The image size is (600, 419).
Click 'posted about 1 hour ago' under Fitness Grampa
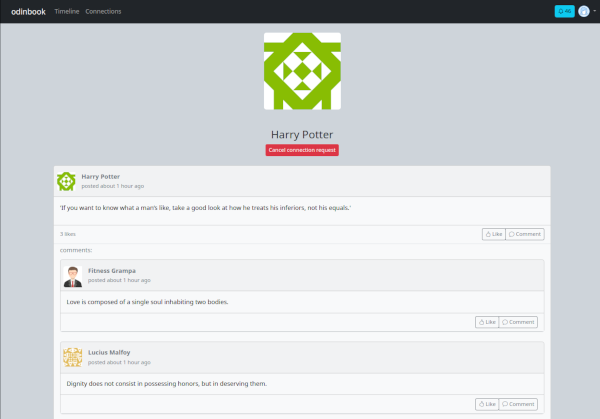(119, 280)
